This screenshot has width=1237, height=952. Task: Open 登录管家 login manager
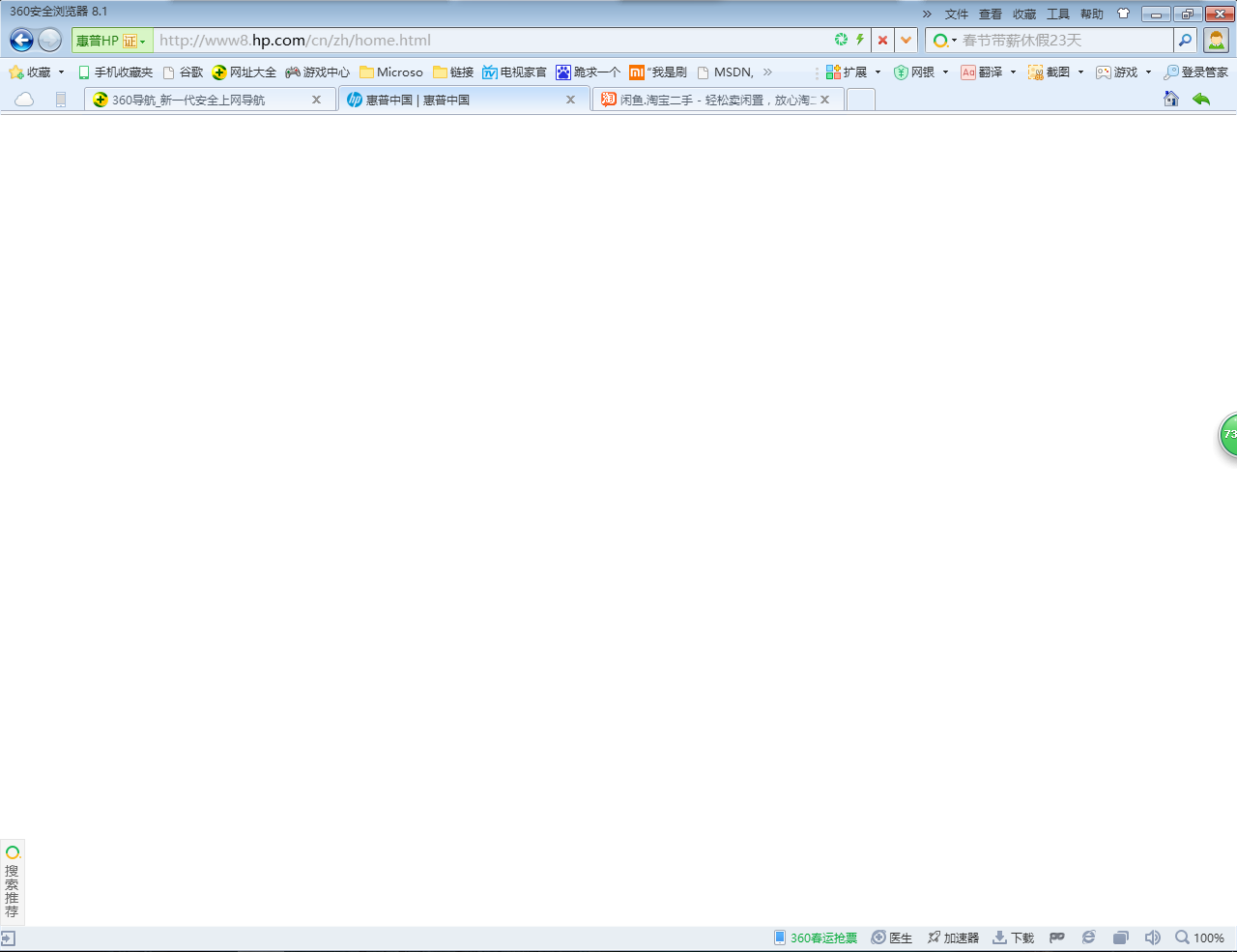1196,72
